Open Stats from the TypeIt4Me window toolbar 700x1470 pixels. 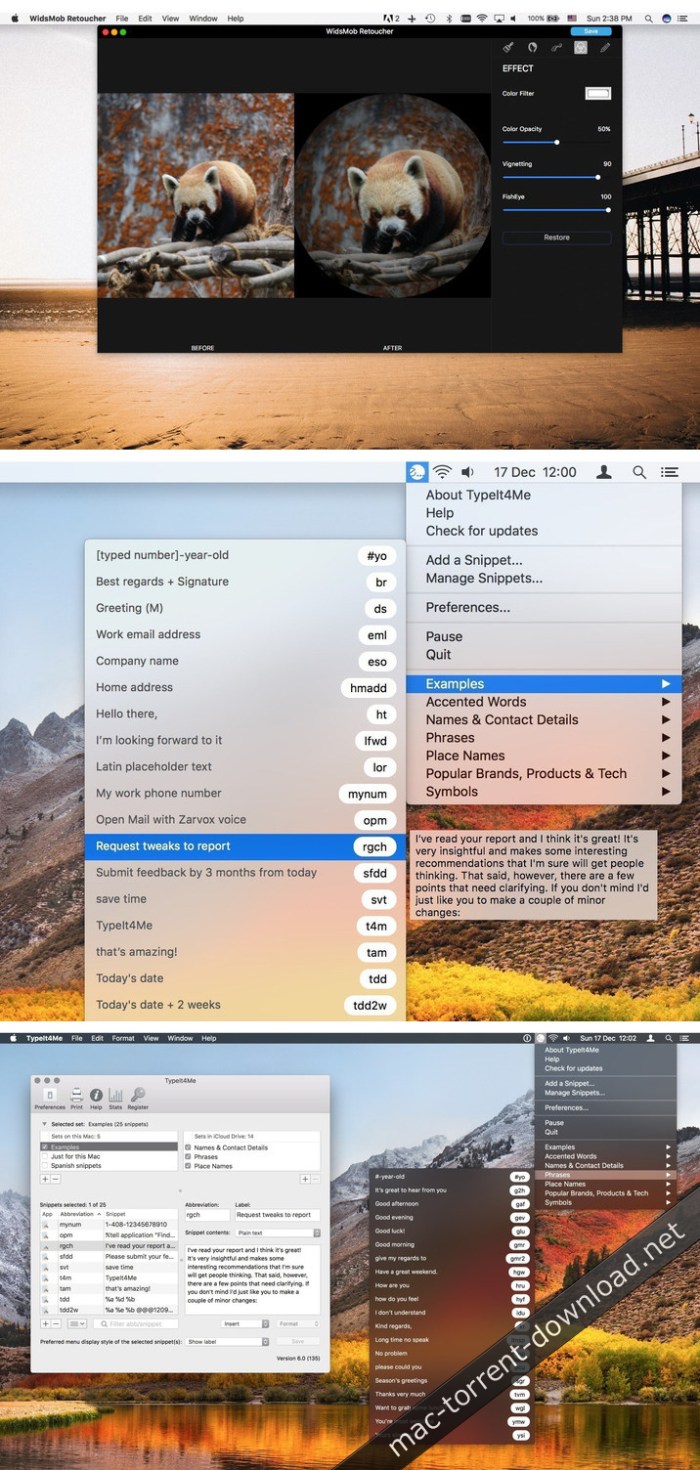[116, 1096]
